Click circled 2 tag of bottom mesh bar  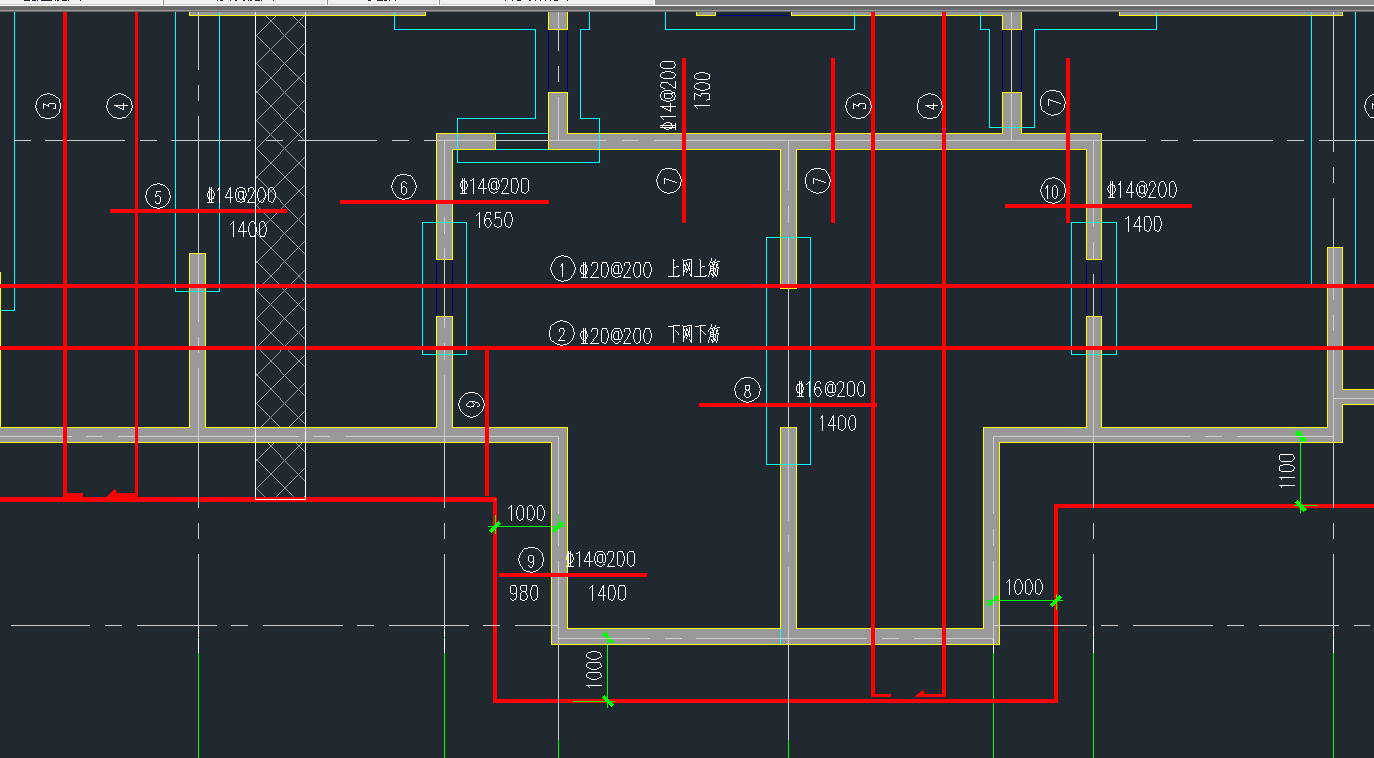pos(563,334)
